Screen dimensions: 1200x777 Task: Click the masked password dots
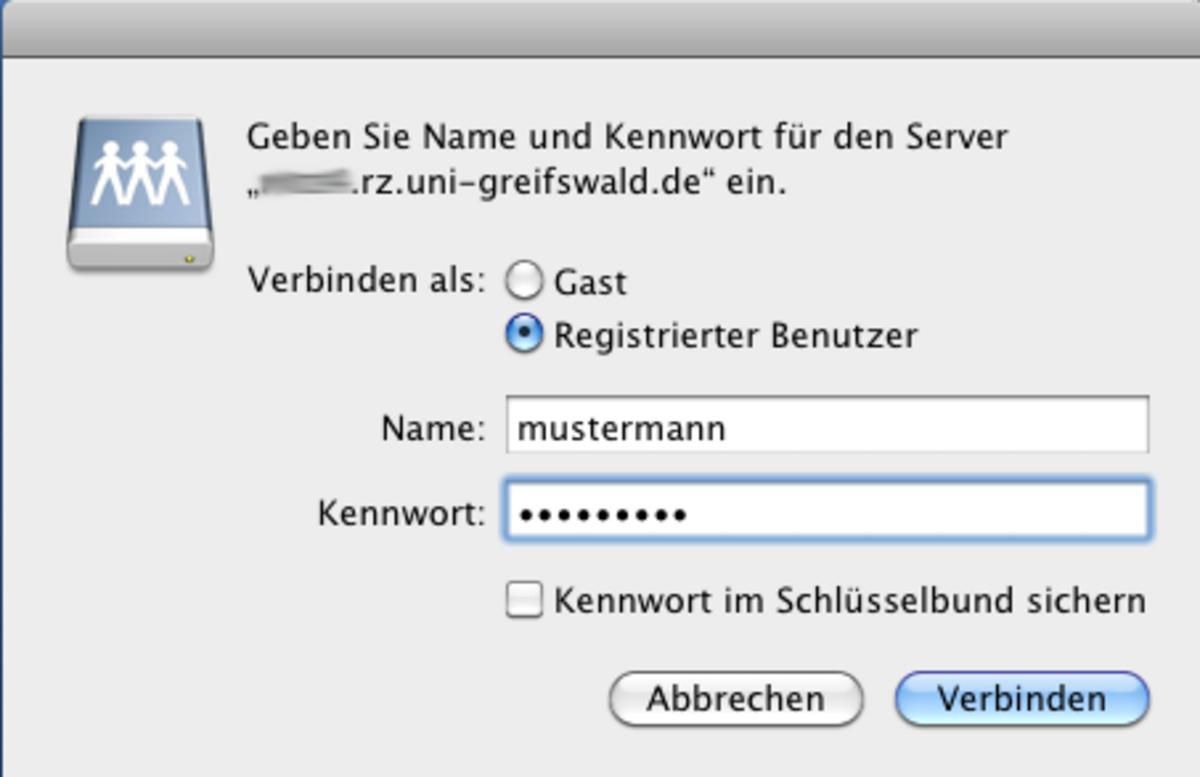point(601,515)
